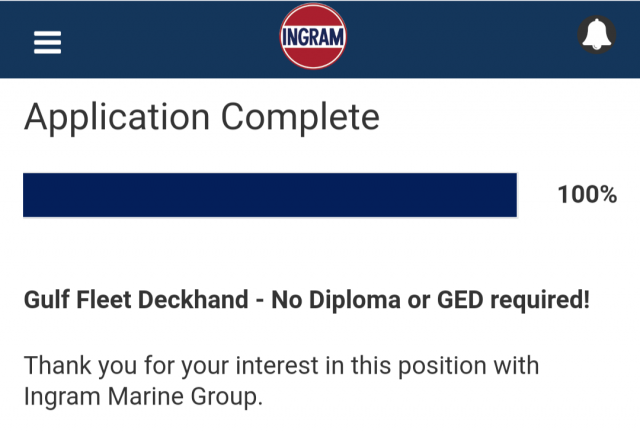Click the word Complete in heading
640x433 pixels.
coord(300,117)
